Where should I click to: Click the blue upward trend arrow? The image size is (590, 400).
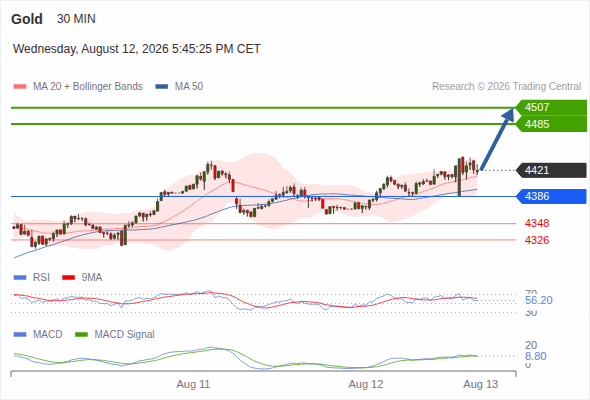click(497, 140)
